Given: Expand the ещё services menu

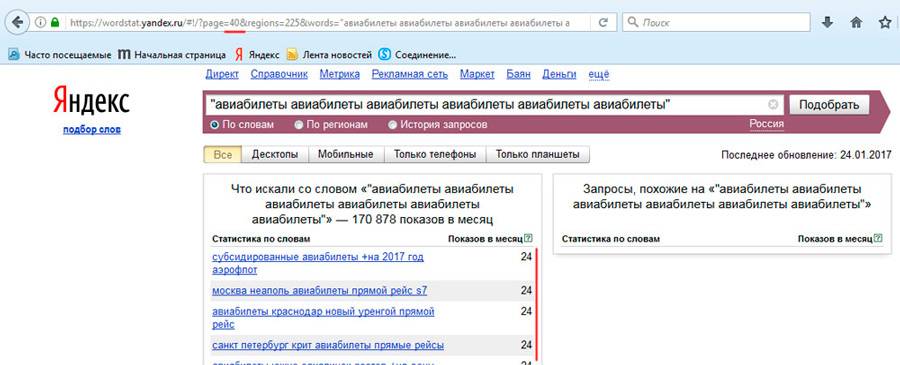Looking at the screenshot, I should 599,74.
